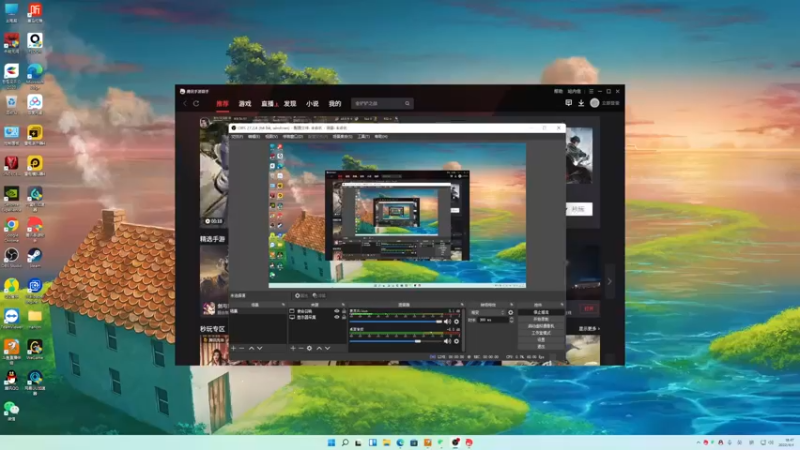Open 帮助(H) menu in OBS
Image resolution: width=800 pixels, height=450 pixels.
381,136
